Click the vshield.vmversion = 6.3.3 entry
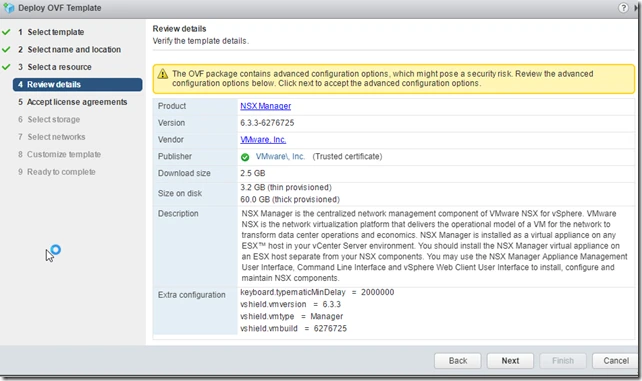The height and width of the screenshot is (381, 642). (x=290, y=304)
